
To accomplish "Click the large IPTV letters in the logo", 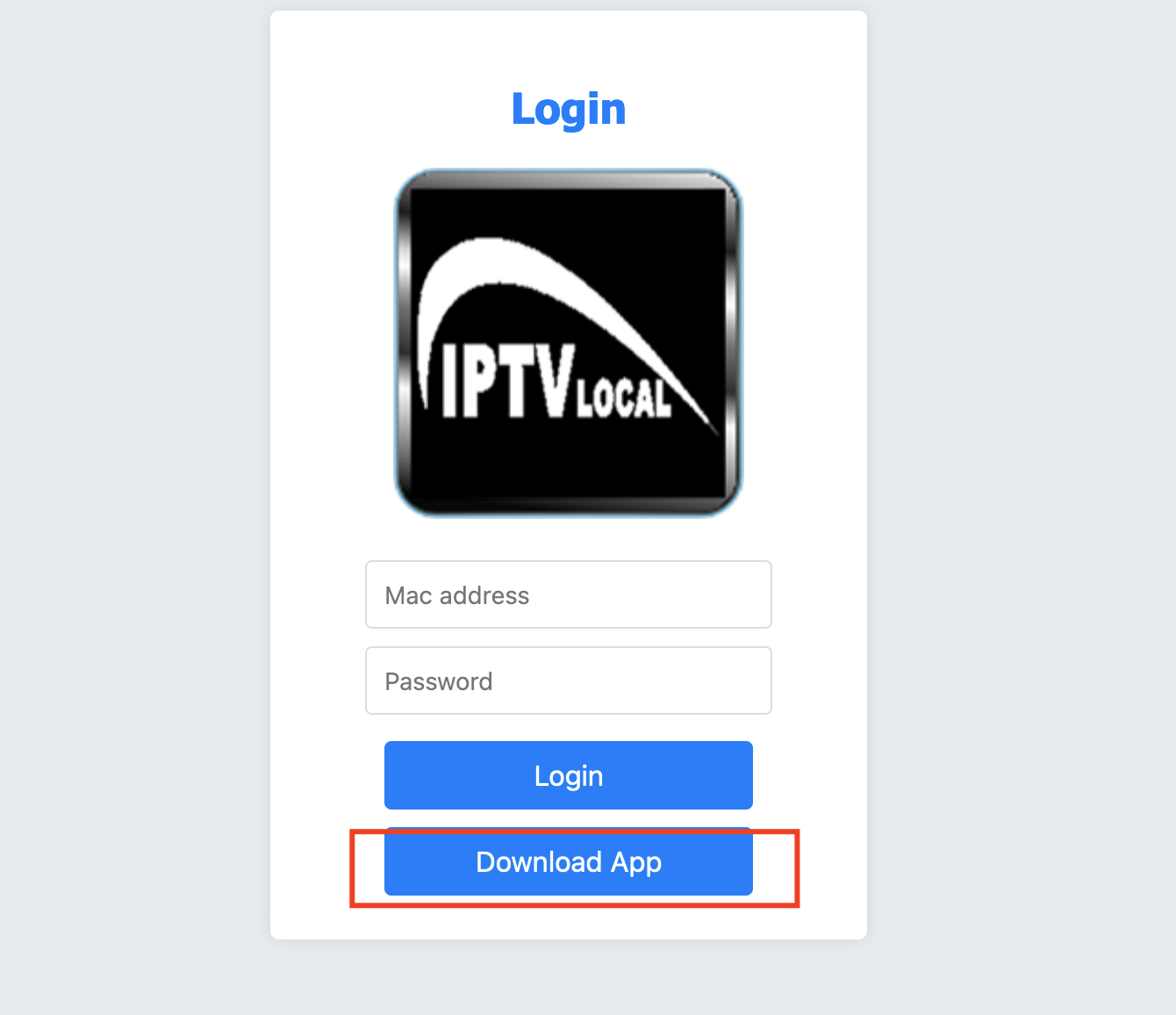I will [x=509, y=382].
